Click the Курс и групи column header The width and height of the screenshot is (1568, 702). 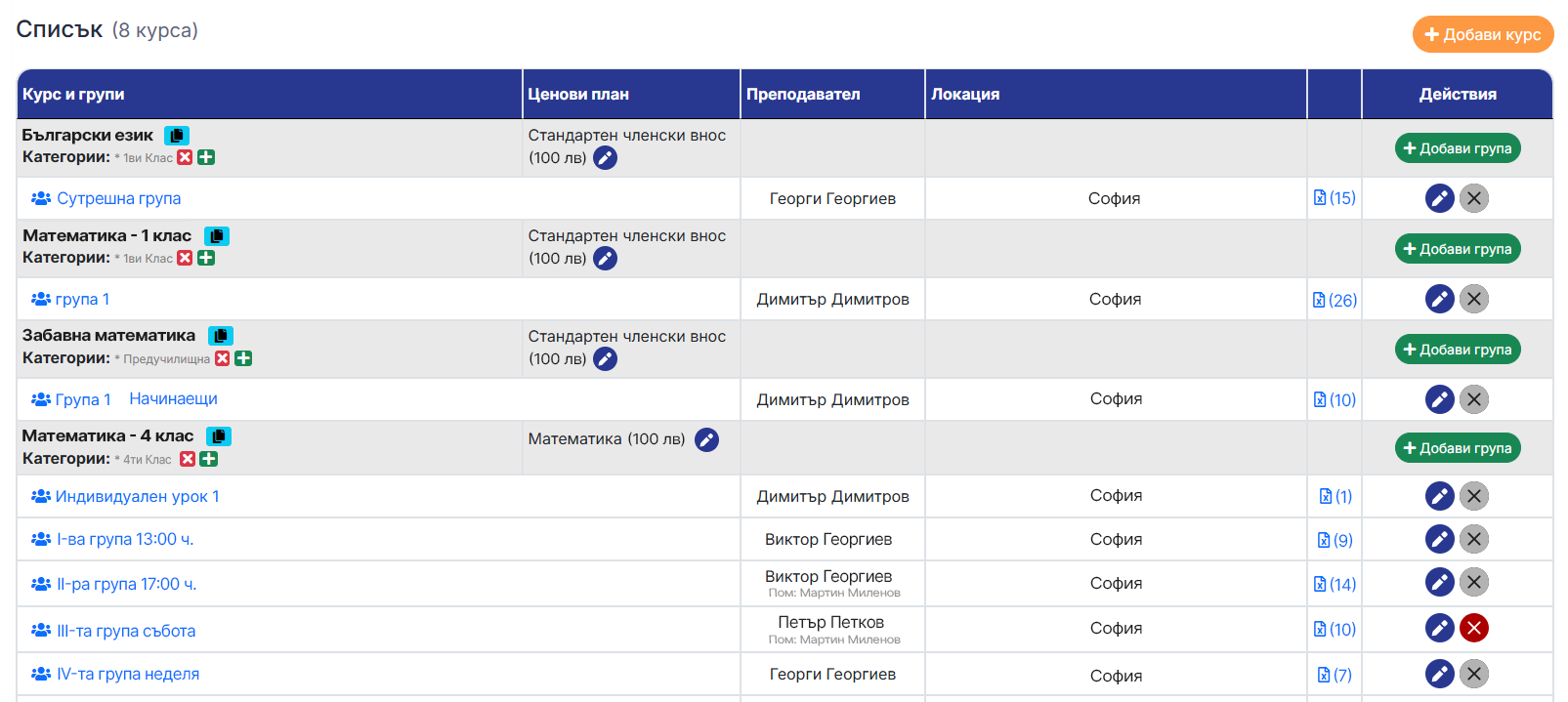73,95
